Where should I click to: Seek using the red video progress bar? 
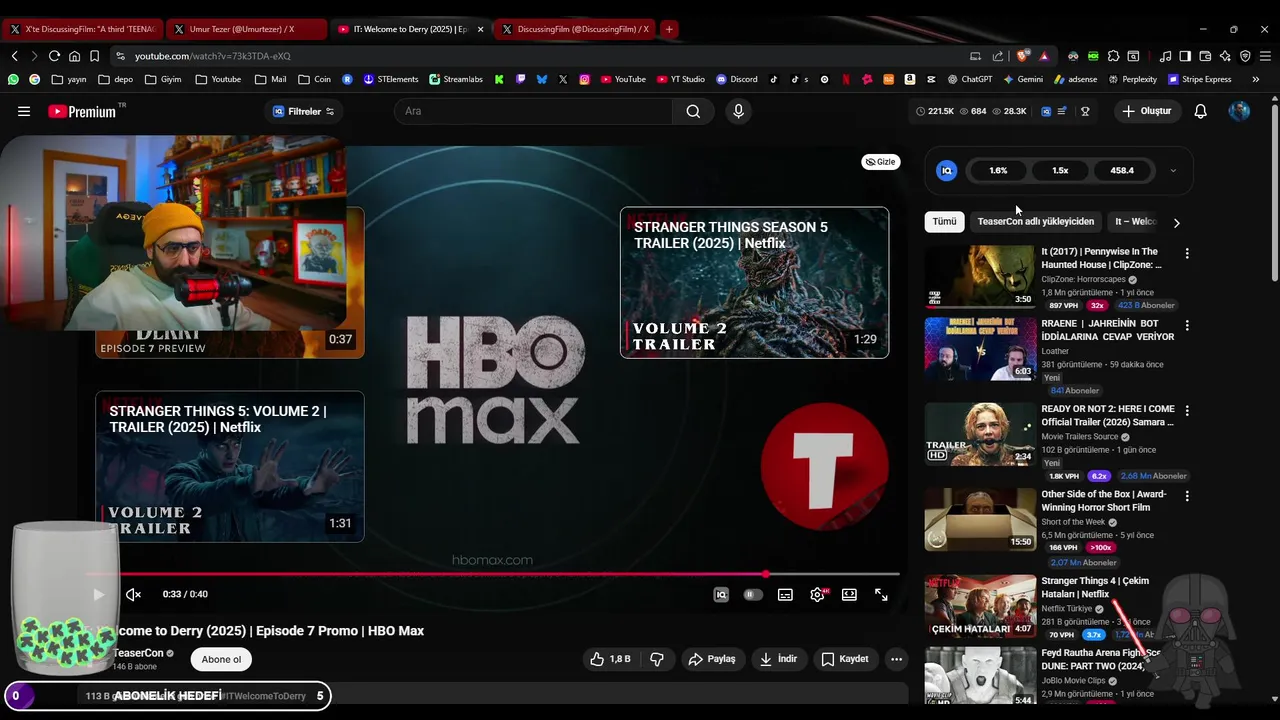click(492, 574)
